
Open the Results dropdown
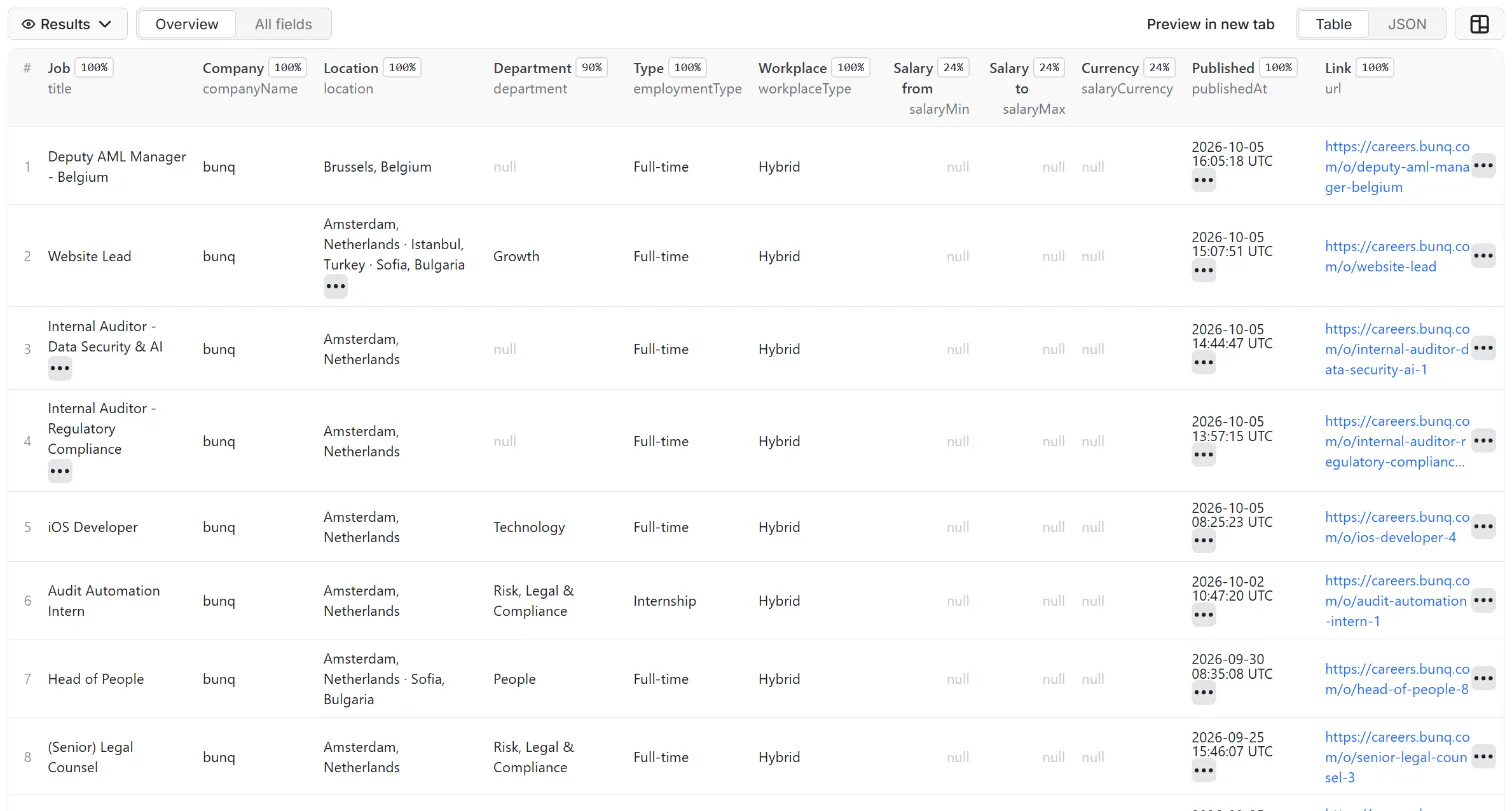point(68,24)
